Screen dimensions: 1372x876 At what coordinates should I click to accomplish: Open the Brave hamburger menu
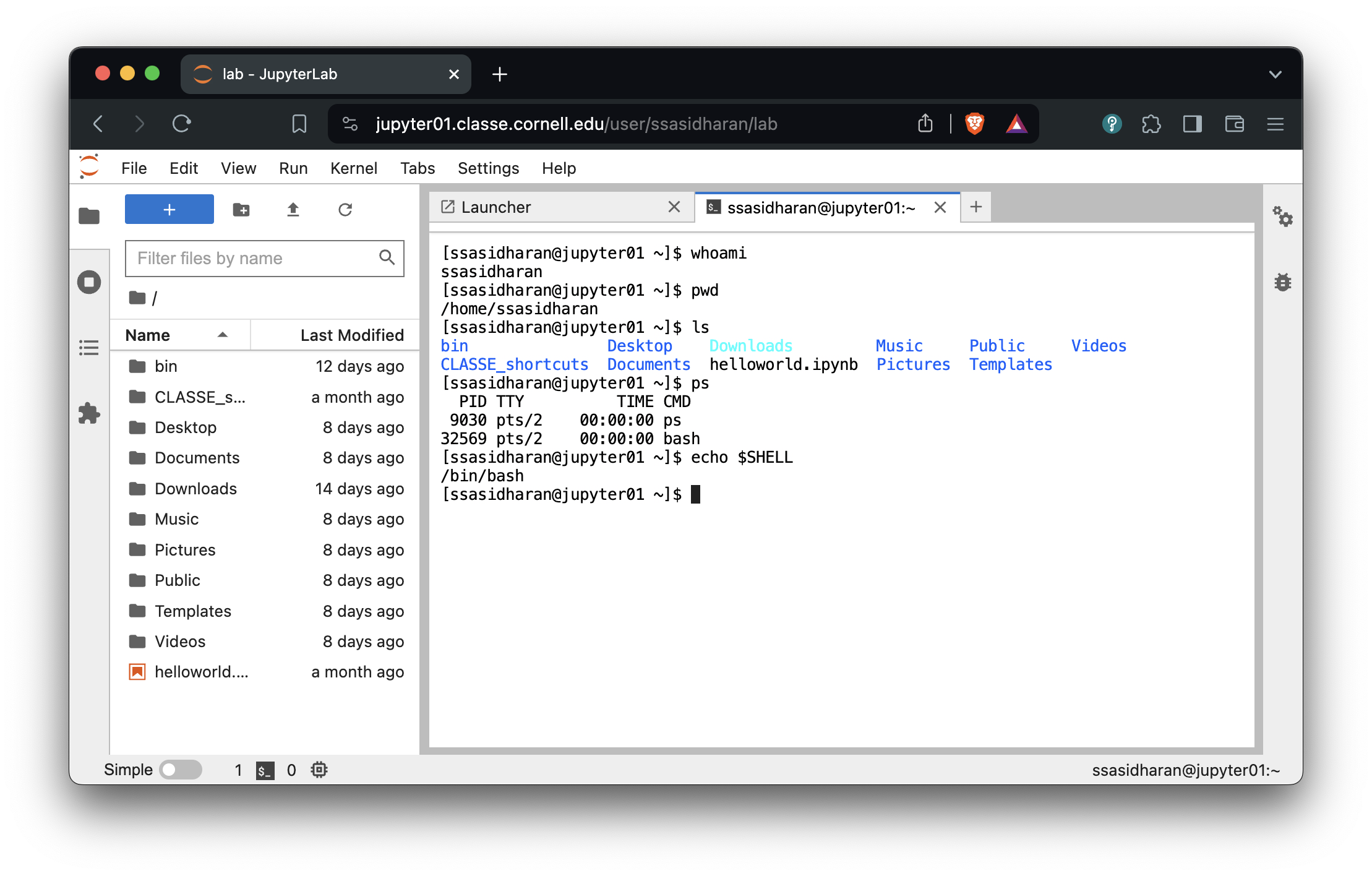pos(1275,124)
